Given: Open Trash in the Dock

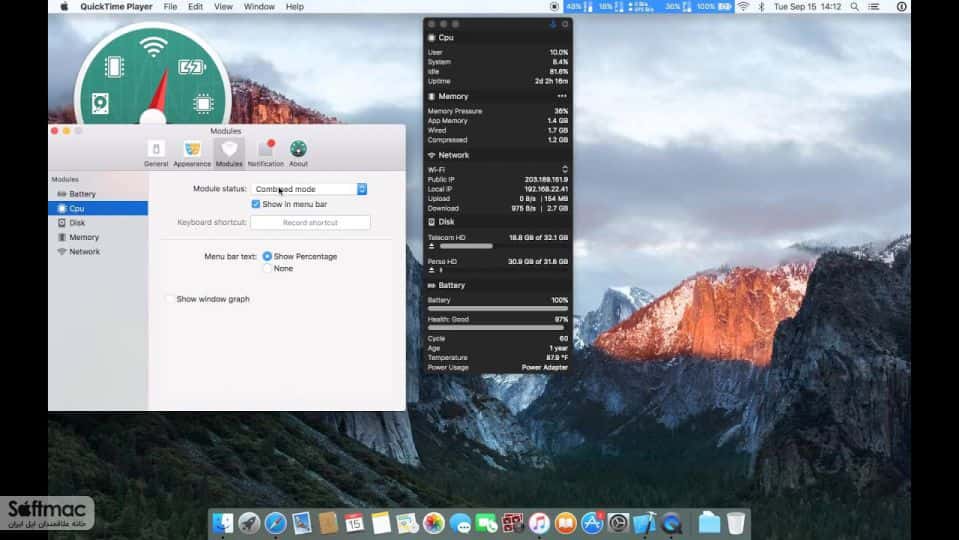Looking at the screenshot, I should [x=736, y=523].
